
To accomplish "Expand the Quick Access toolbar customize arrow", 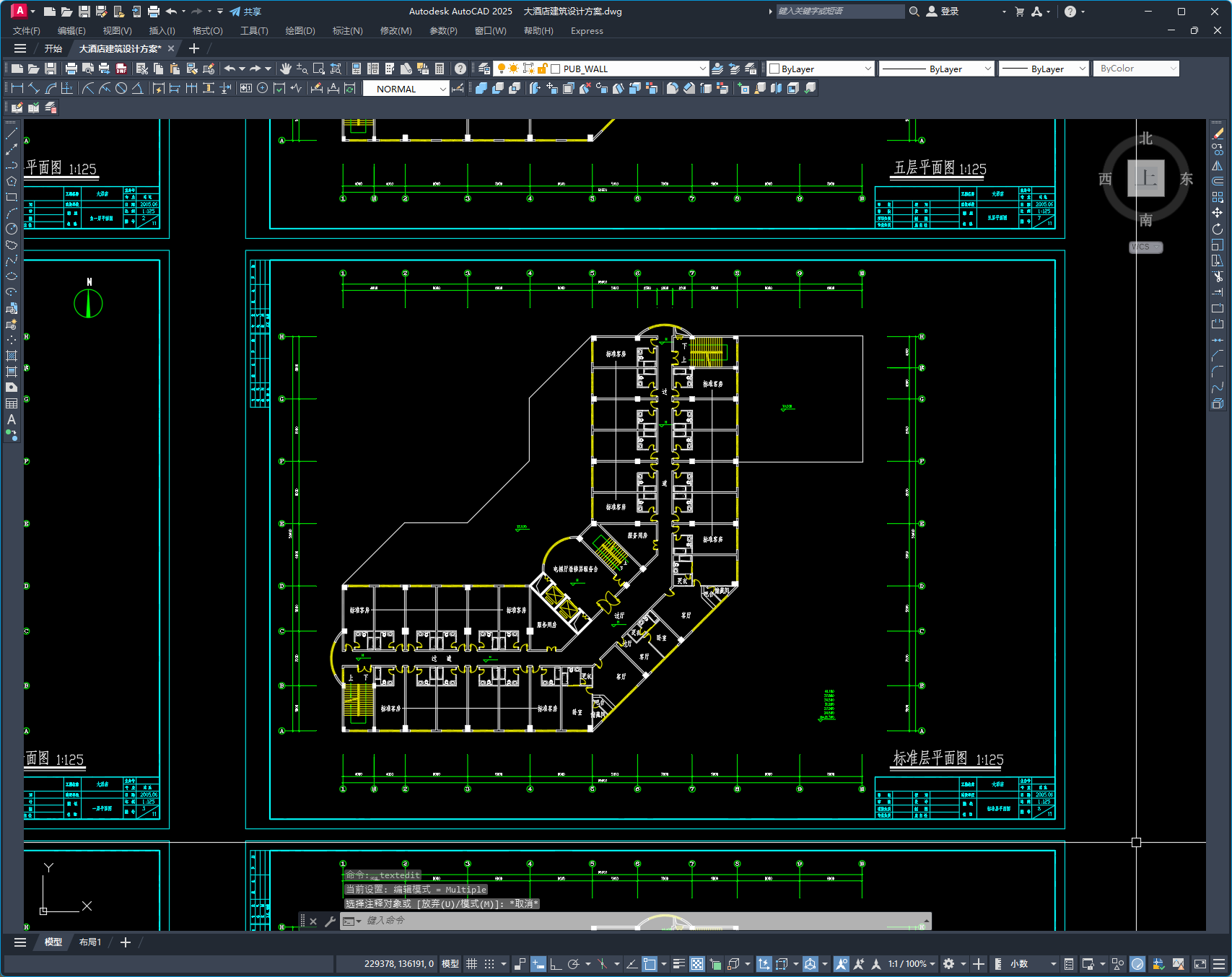I will (x=220, y=12).
